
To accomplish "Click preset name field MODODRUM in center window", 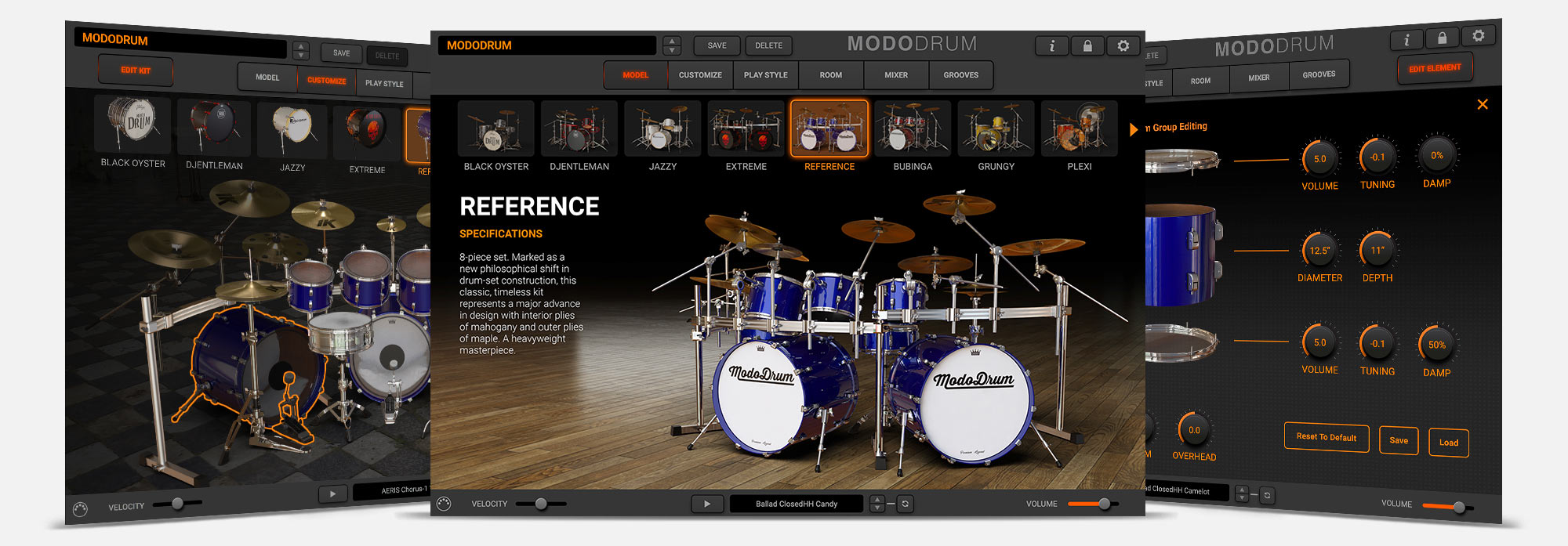I will click(x=547, y=45).
